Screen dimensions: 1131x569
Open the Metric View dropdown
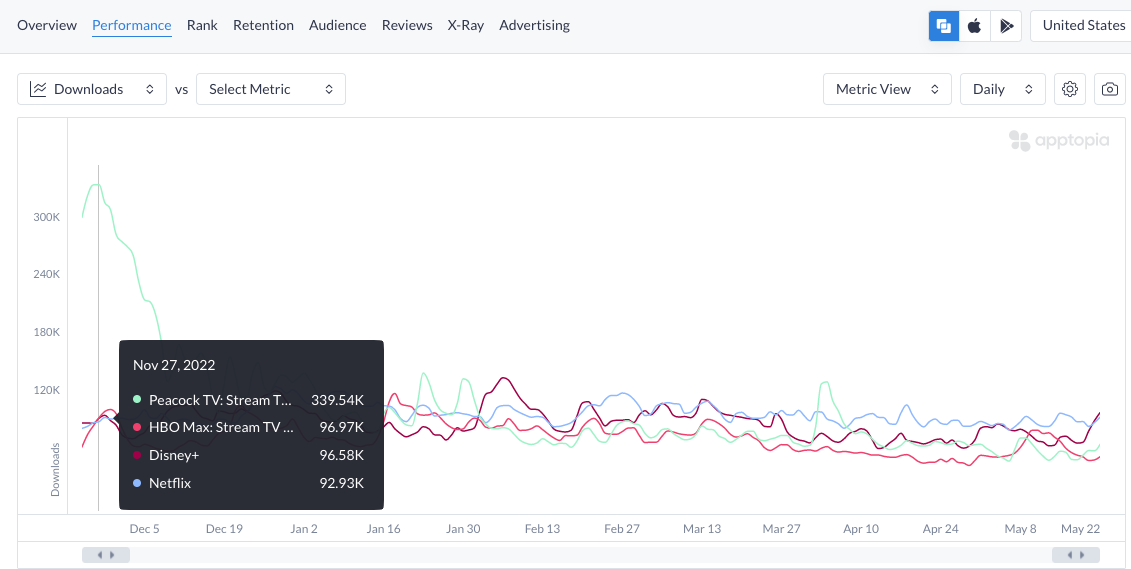886,89
